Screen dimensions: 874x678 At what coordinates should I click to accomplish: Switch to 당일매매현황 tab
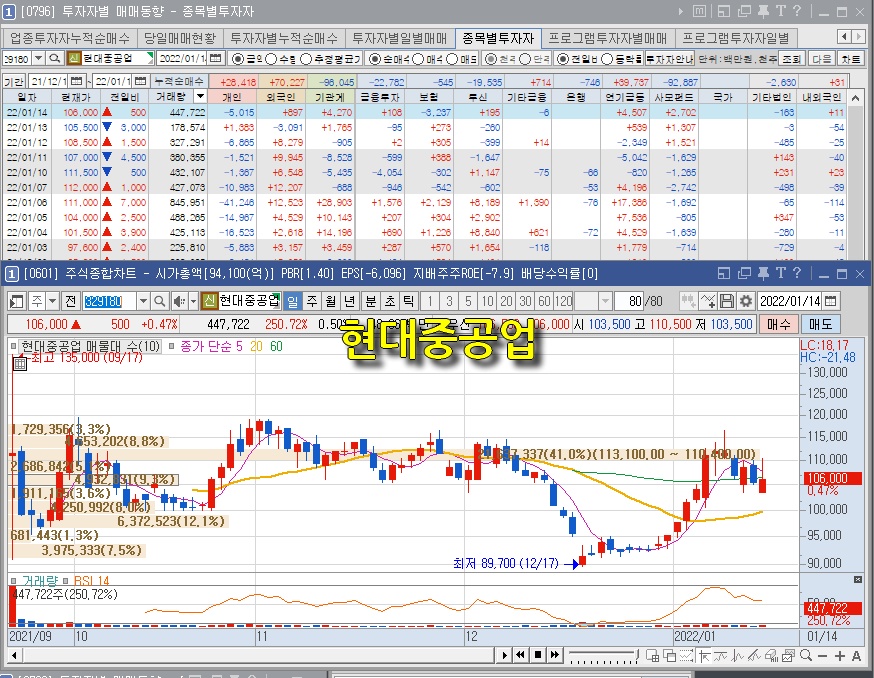click(179, 38)
